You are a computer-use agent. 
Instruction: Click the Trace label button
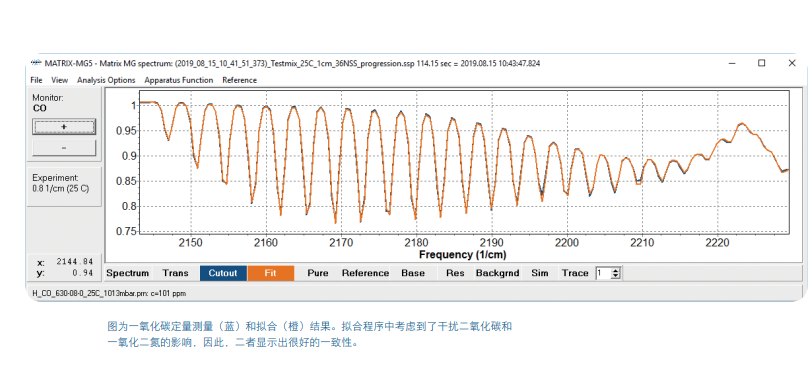coord(575,273)
